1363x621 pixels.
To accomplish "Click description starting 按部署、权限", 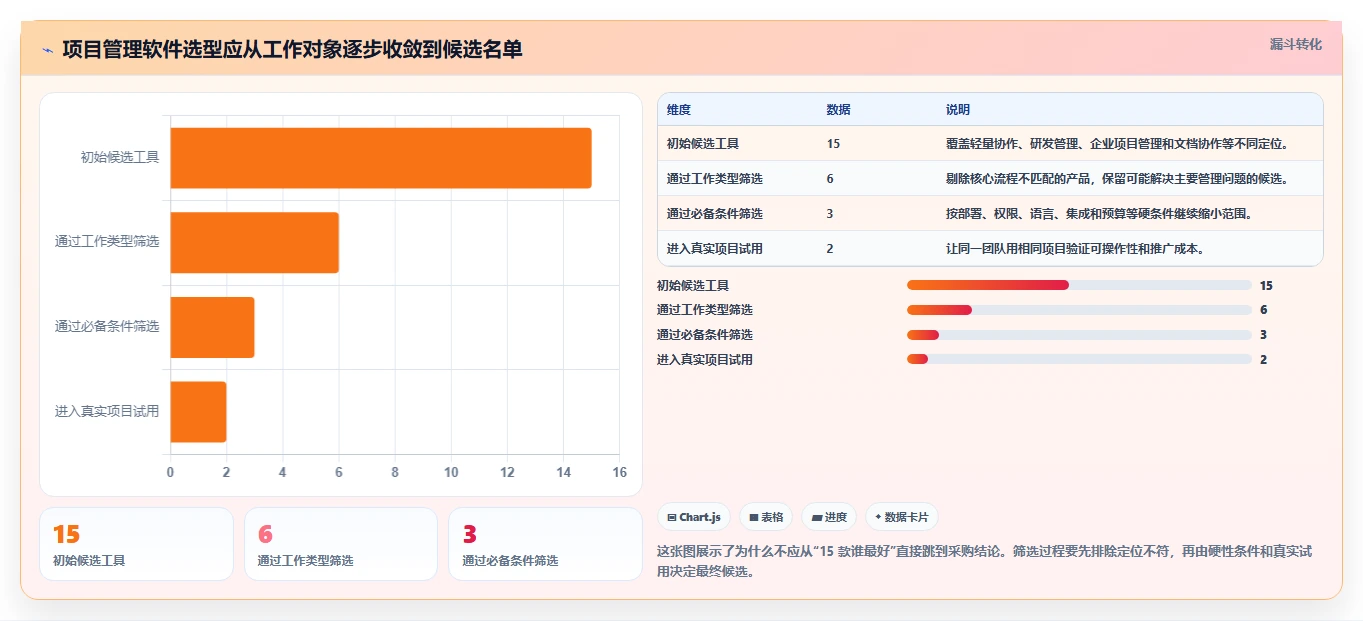I will (x=1099, y=214).
